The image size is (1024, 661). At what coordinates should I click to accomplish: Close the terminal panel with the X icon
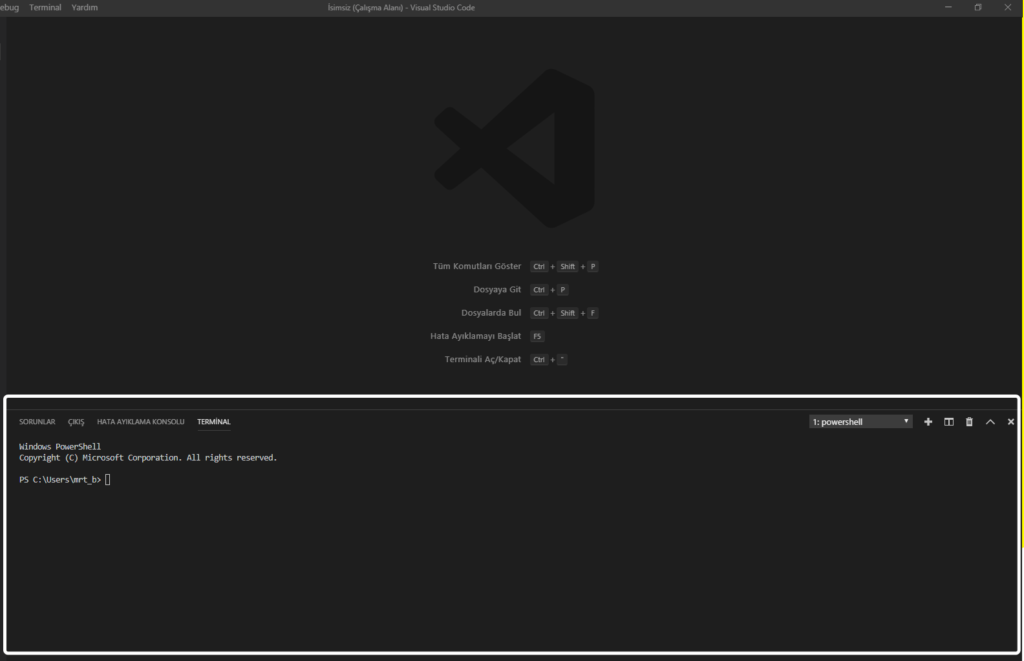point(1010,422)
